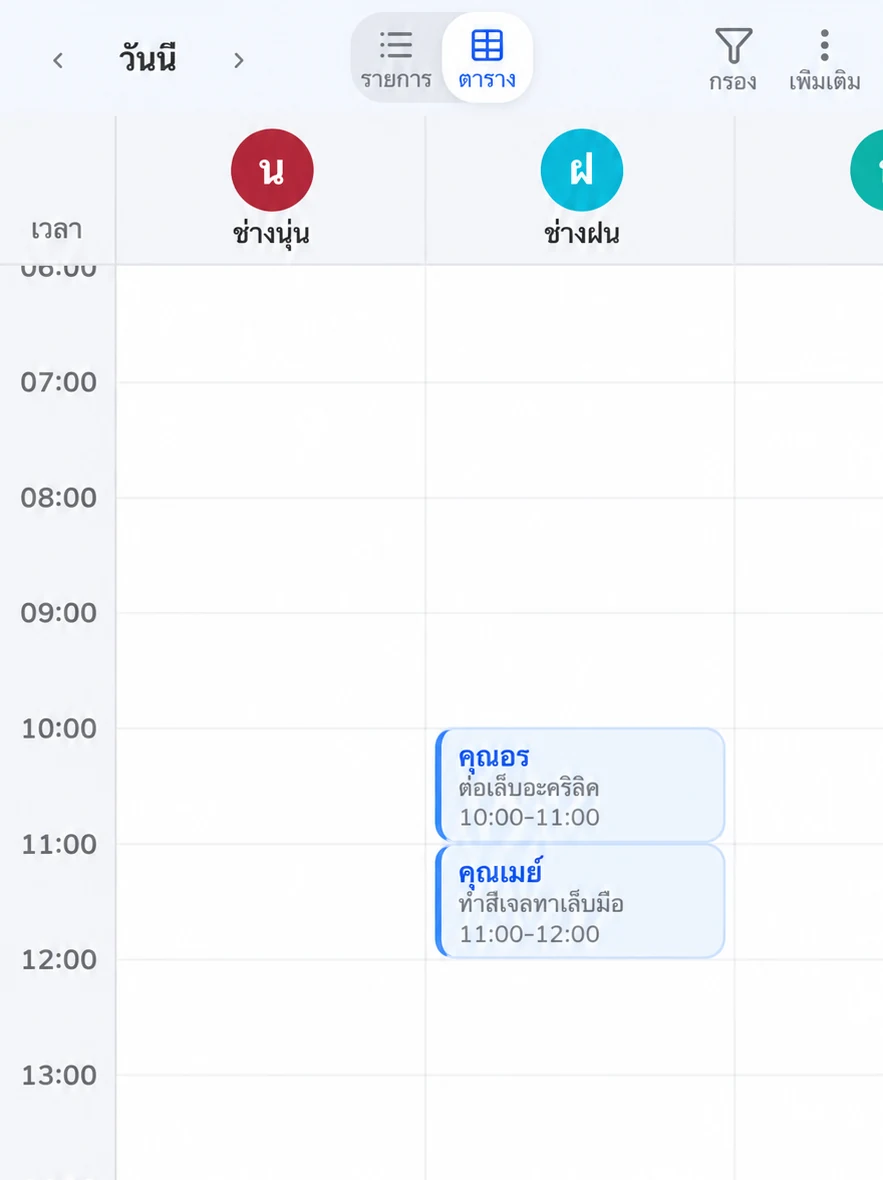Select ช่างฝน column name label
The width and height of the screenshot is (883, 1180).
click(581, 234)
